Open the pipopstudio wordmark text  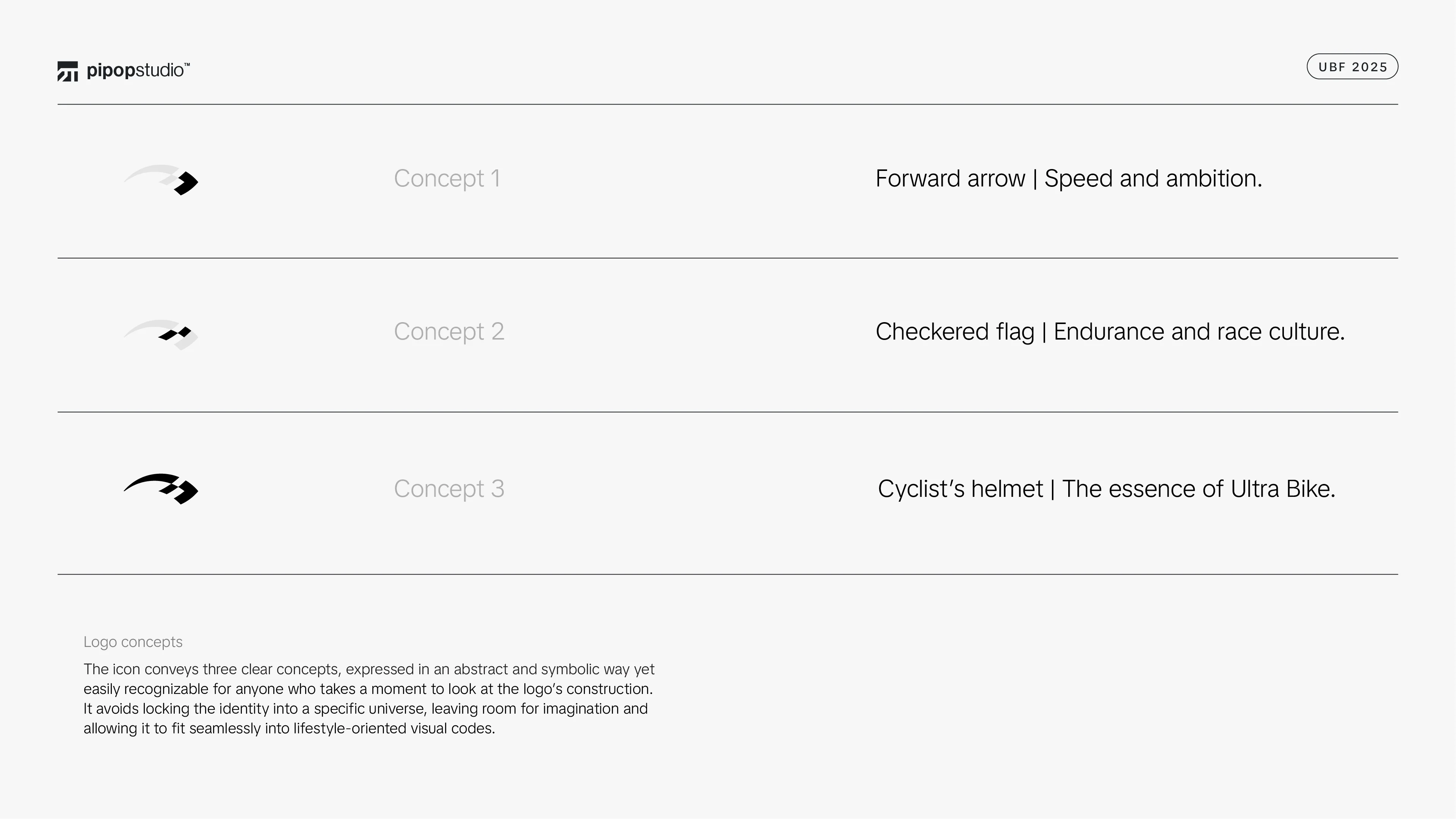(135, 71)
